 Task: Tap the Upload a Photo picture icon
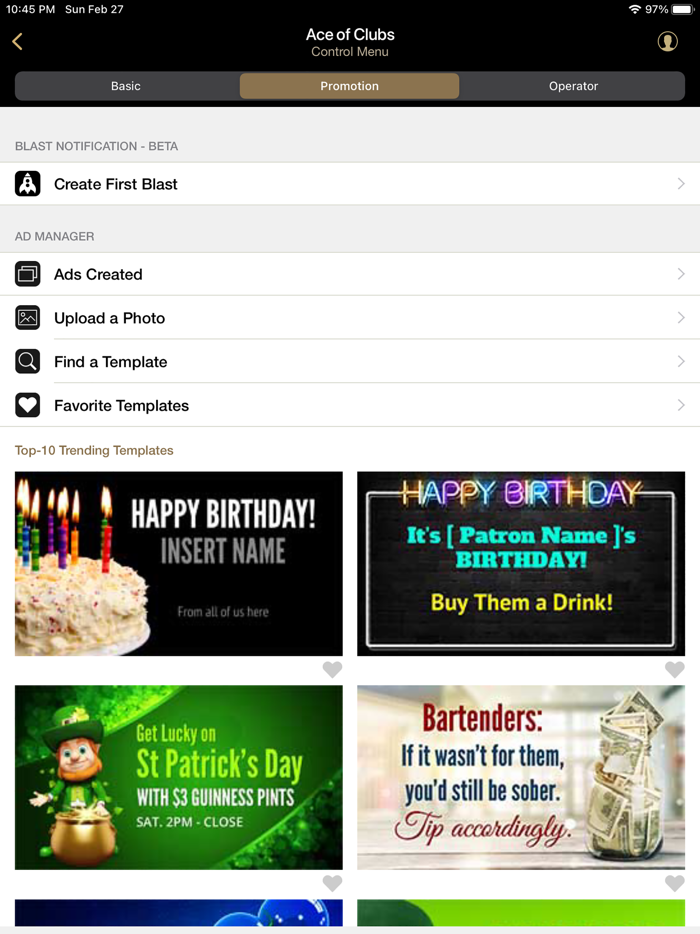pyautogui.click(x=27, y=317)
